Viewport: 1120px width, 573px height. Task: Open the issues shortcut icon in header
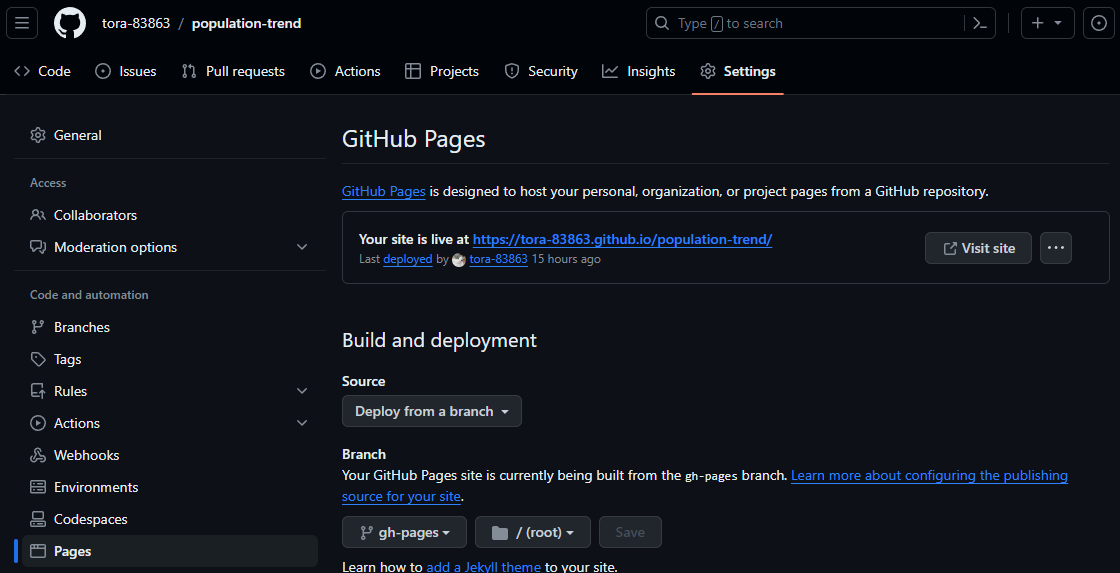point(1099,24)
